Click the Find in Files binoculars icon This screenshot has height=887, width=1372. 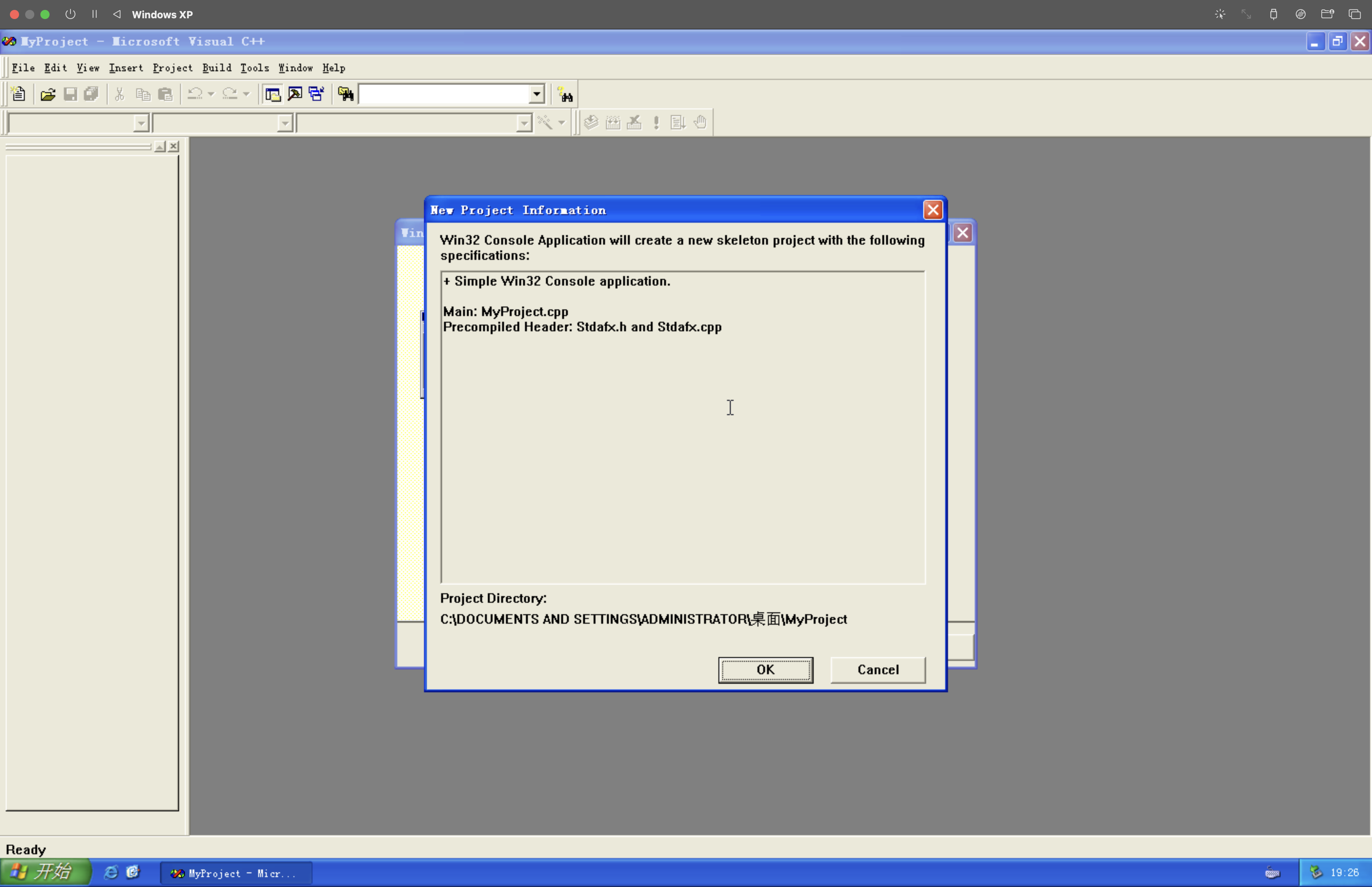[x=346, y=94]
